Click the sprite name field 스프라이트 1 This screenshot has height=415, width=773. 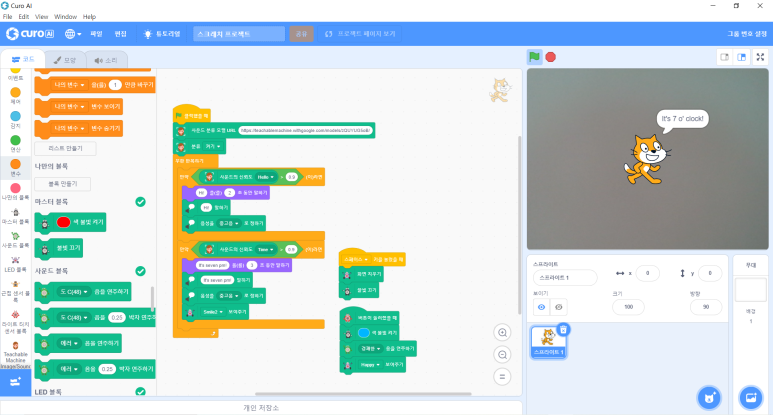click(565, 277)
